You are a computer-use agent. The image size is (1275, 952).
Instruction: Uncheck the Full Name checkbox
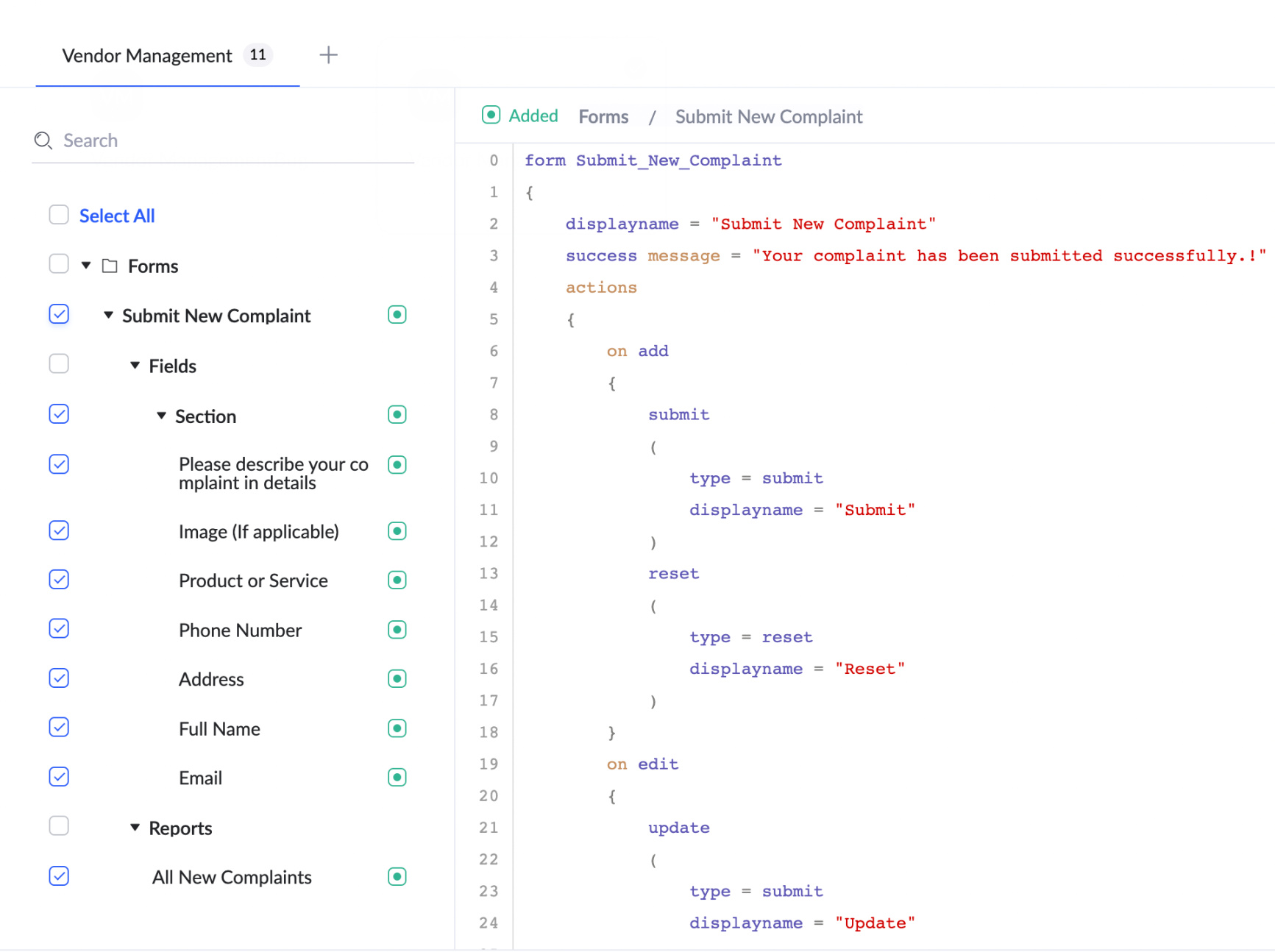(59, 728)
